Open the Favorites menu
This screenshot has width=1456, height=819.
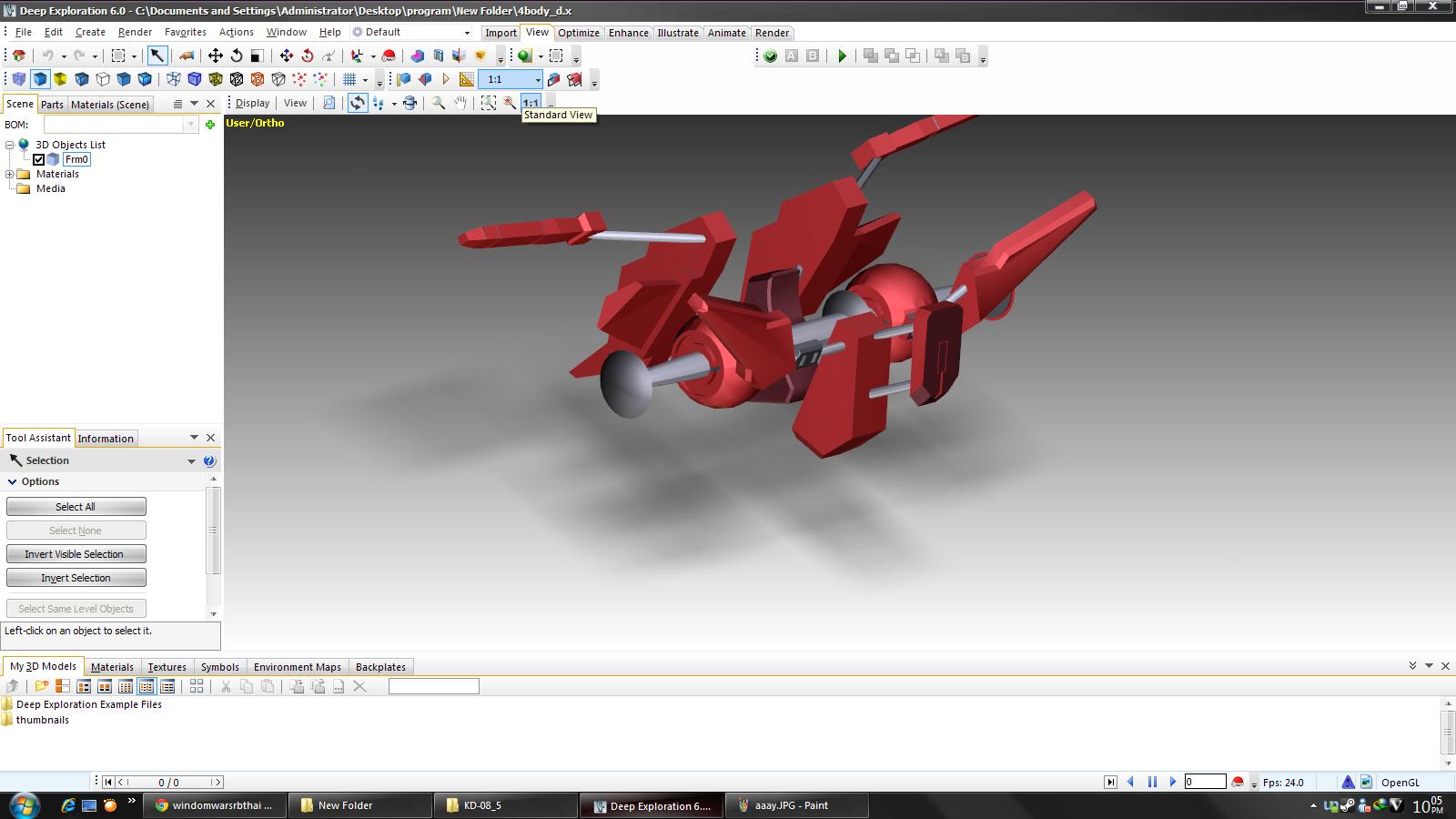coord(186,32)
